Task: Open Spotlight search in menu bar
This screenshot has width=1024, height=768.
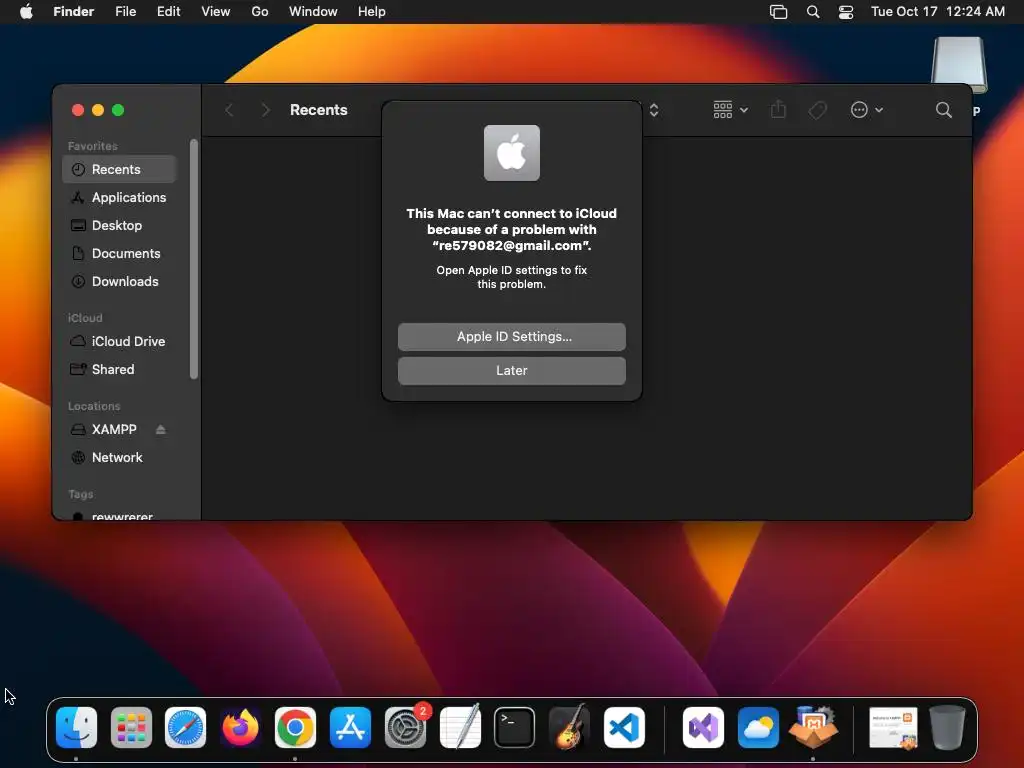Action: click(x=813, y=11)
